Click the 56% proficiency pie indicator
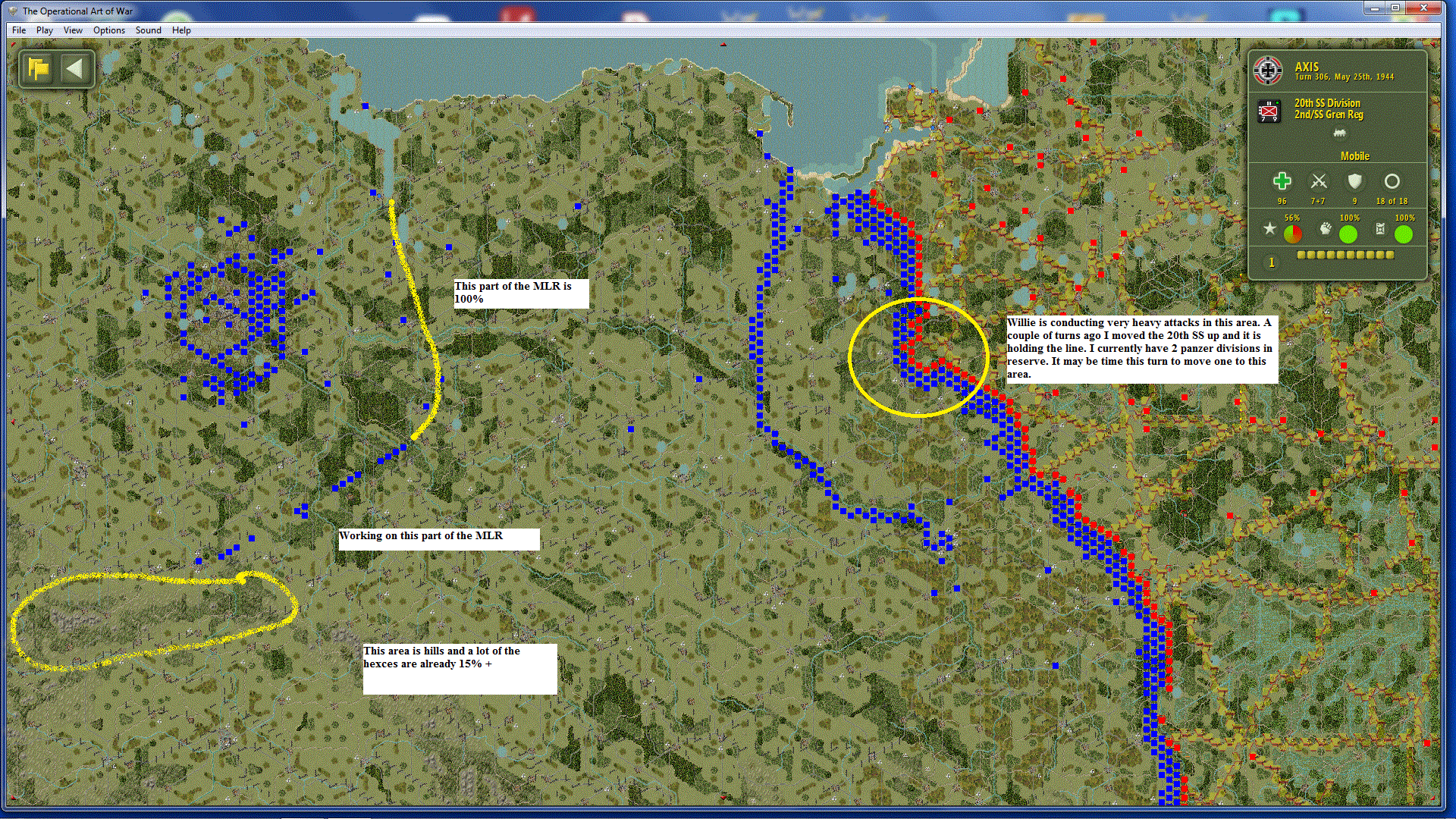Viewport: 1456px width, 819px height. pos(1293,234)
